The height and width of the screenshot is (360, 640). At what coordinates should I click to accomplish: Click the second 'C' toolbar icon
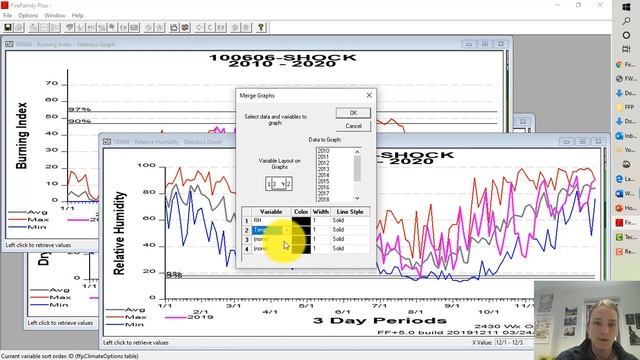pyautogui.click(x=210, y=27)
